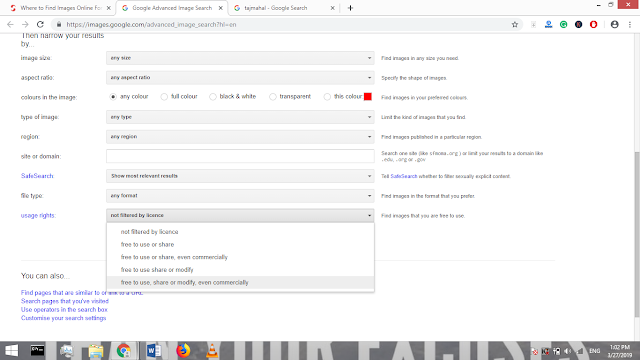The height and width of the screenshot is (360, 640).
Task: Click into the site or domain field
Action: [240, 156]
